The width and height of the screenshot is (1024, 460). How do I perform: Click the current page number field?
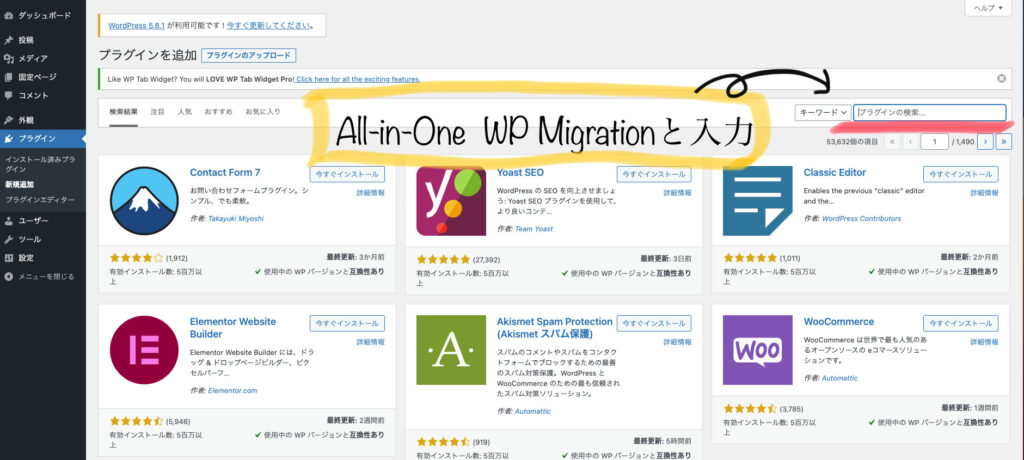tap(935, 141)
